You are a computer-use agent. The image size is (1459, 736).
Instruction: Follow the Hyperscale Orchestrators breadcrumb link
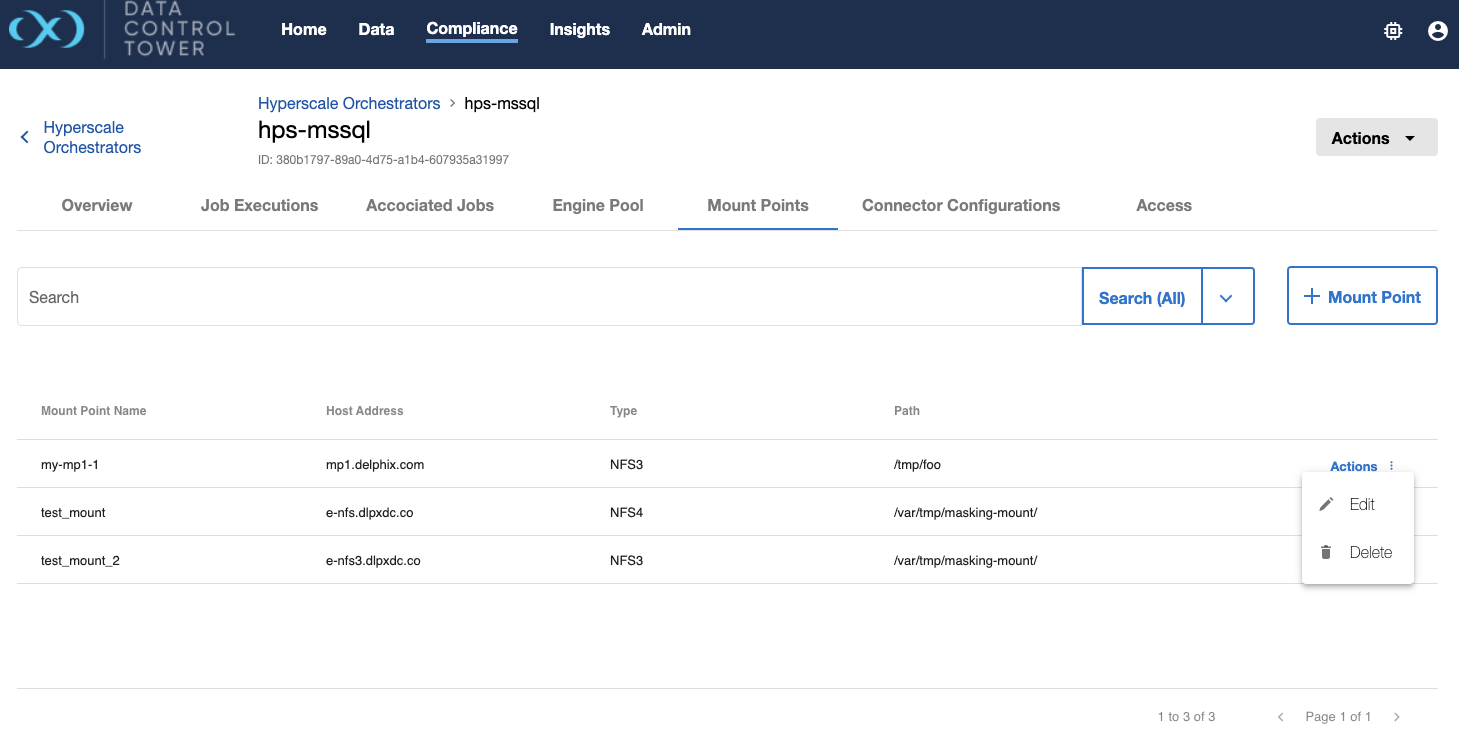click(x=349, y=103)
